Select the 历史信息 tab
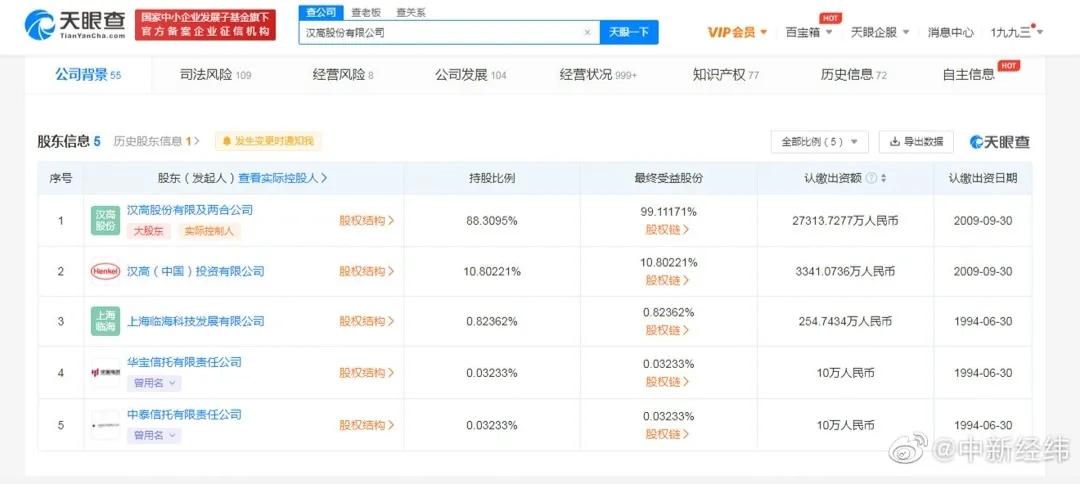The width and height of the screenshot is (1080, 484). [853, 75]
